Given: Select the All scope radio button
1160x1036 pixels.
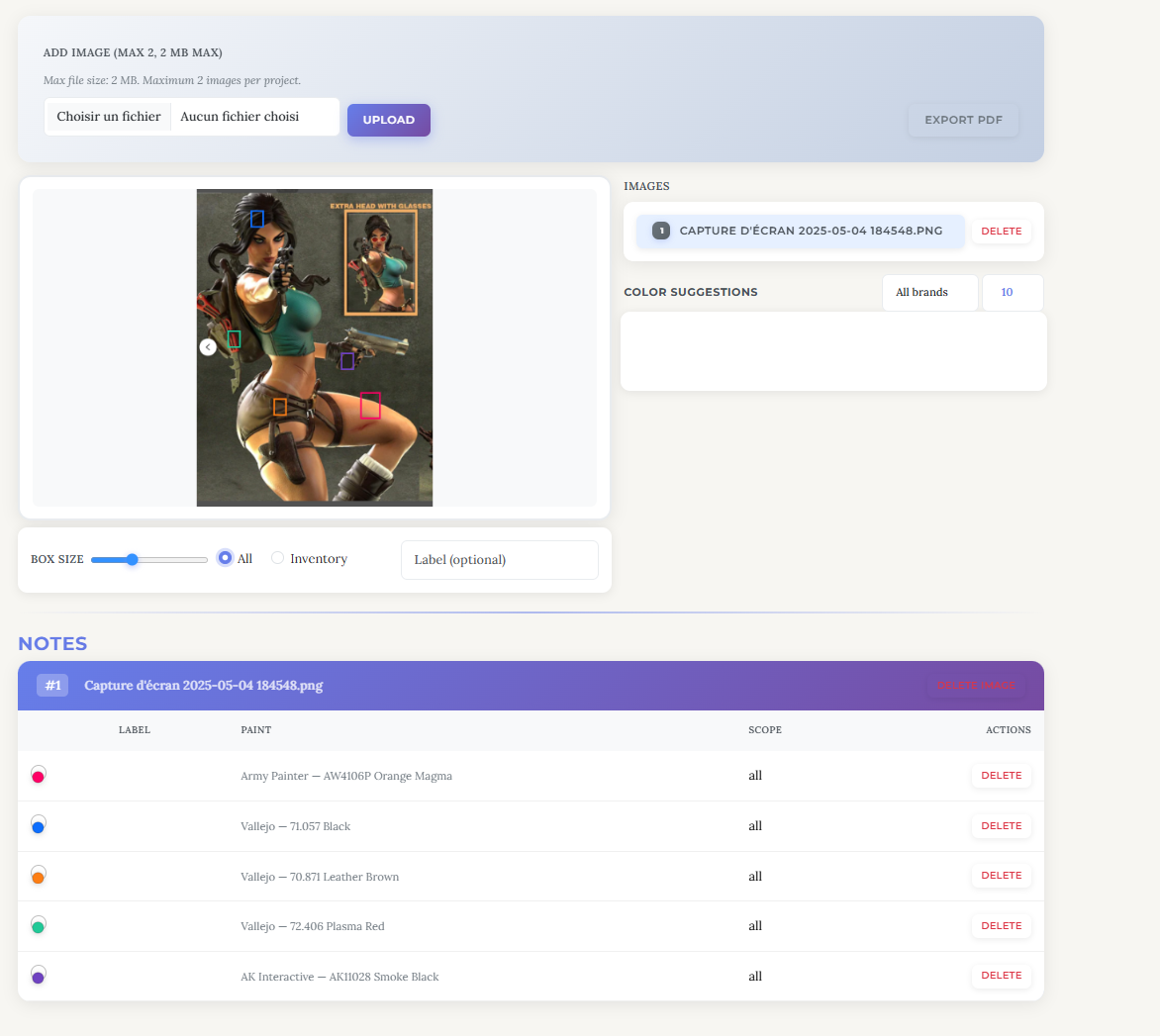Looking at the screenshot, I should click(x=225, y=558).
